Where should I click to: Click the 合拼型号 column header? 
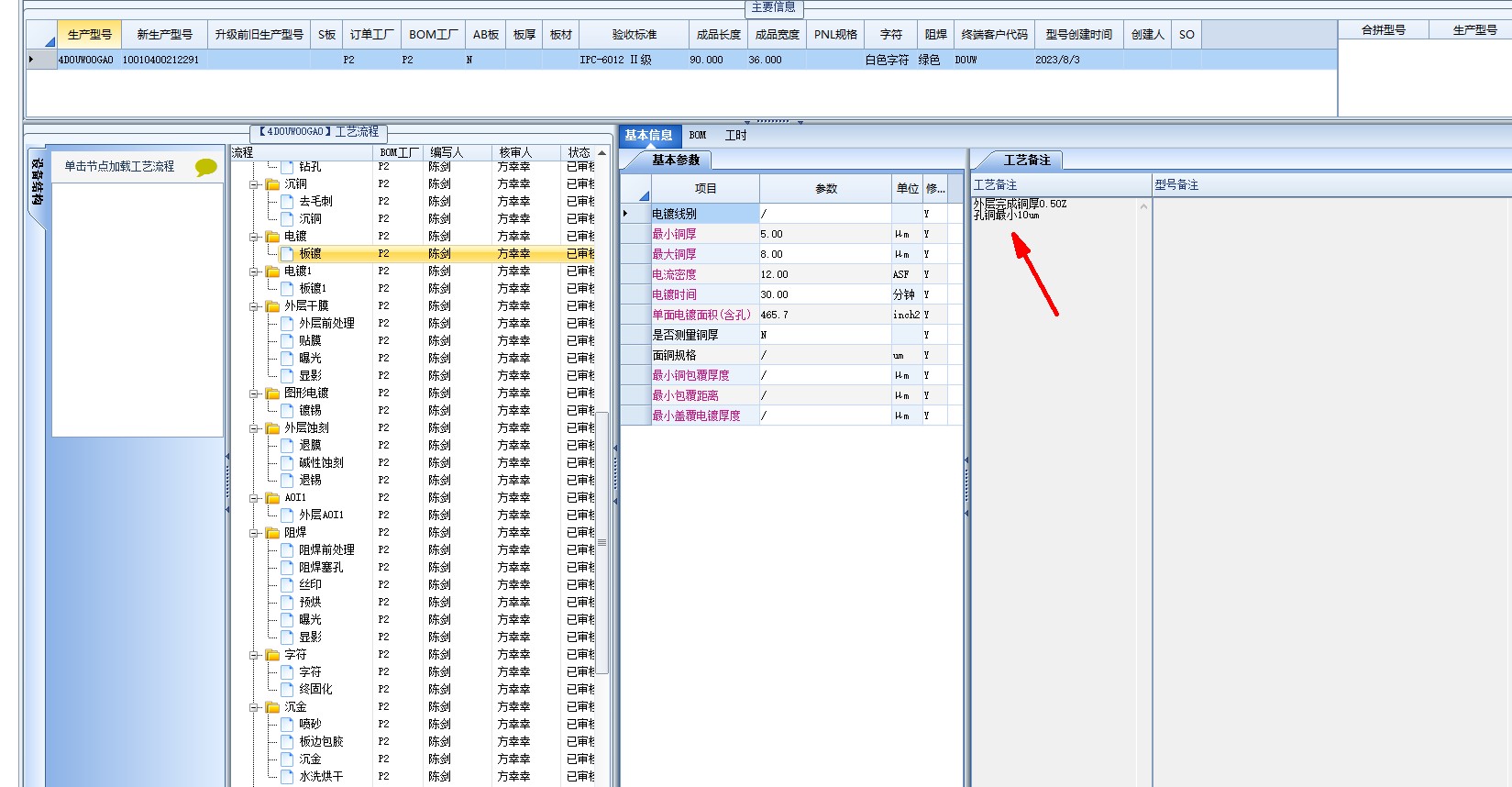click(1384, 30)
